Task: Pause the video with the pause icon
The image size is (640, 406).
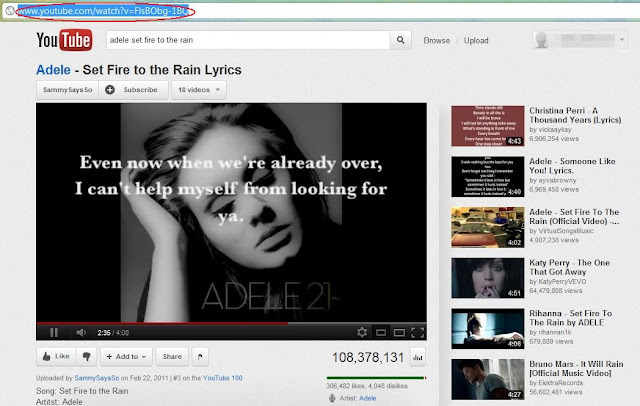Action: point(54,333)
